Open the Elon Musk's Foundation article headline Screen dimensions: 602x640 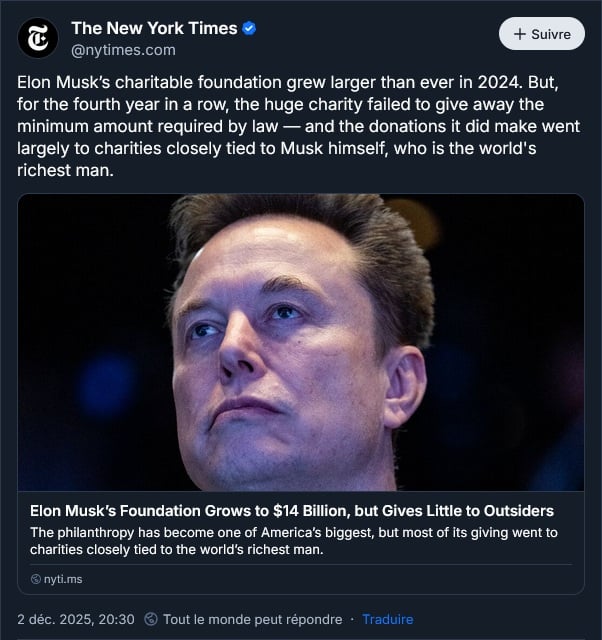(292, 511)
